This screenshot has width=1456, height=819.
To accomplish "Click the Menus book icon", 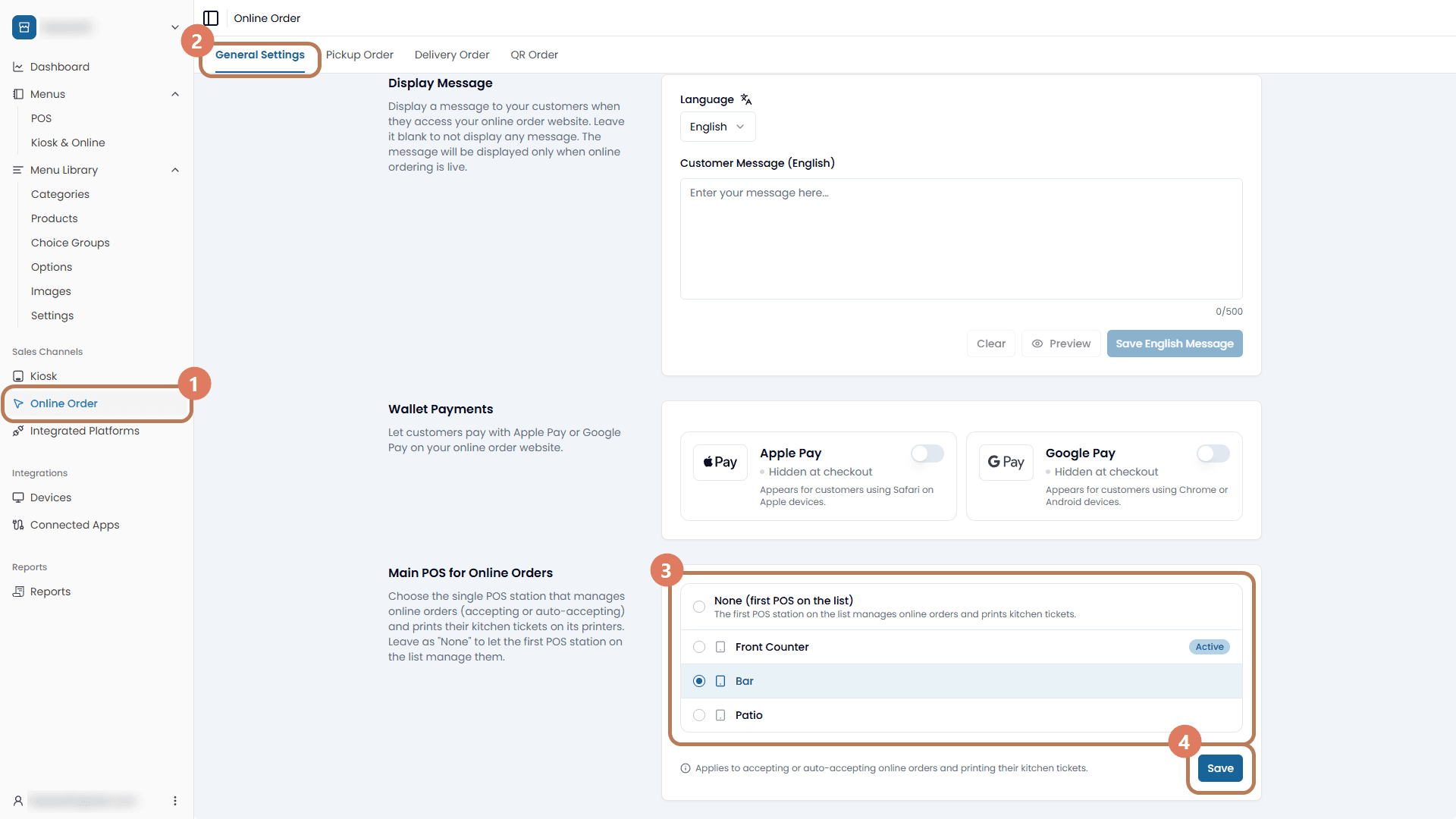I will click(x=18, y=94).
